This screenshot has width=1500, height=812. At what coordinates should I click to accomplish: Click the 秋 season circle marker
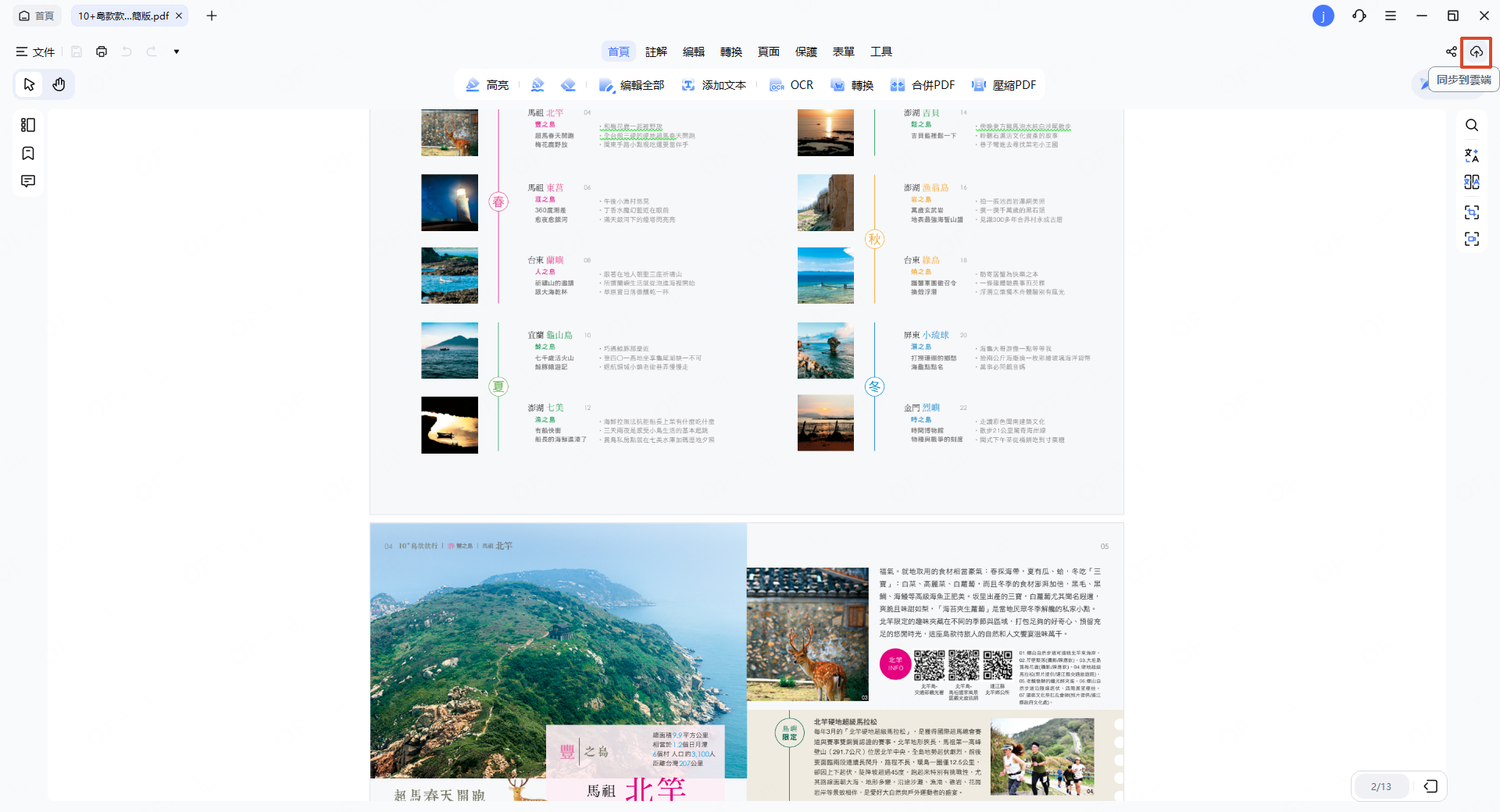click(875, 239)
